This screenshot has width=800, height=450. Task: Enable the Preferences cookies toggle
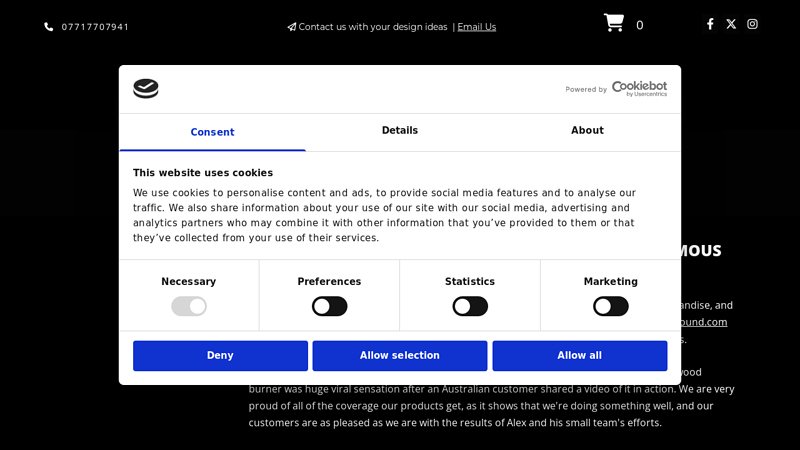pos(330,307)
